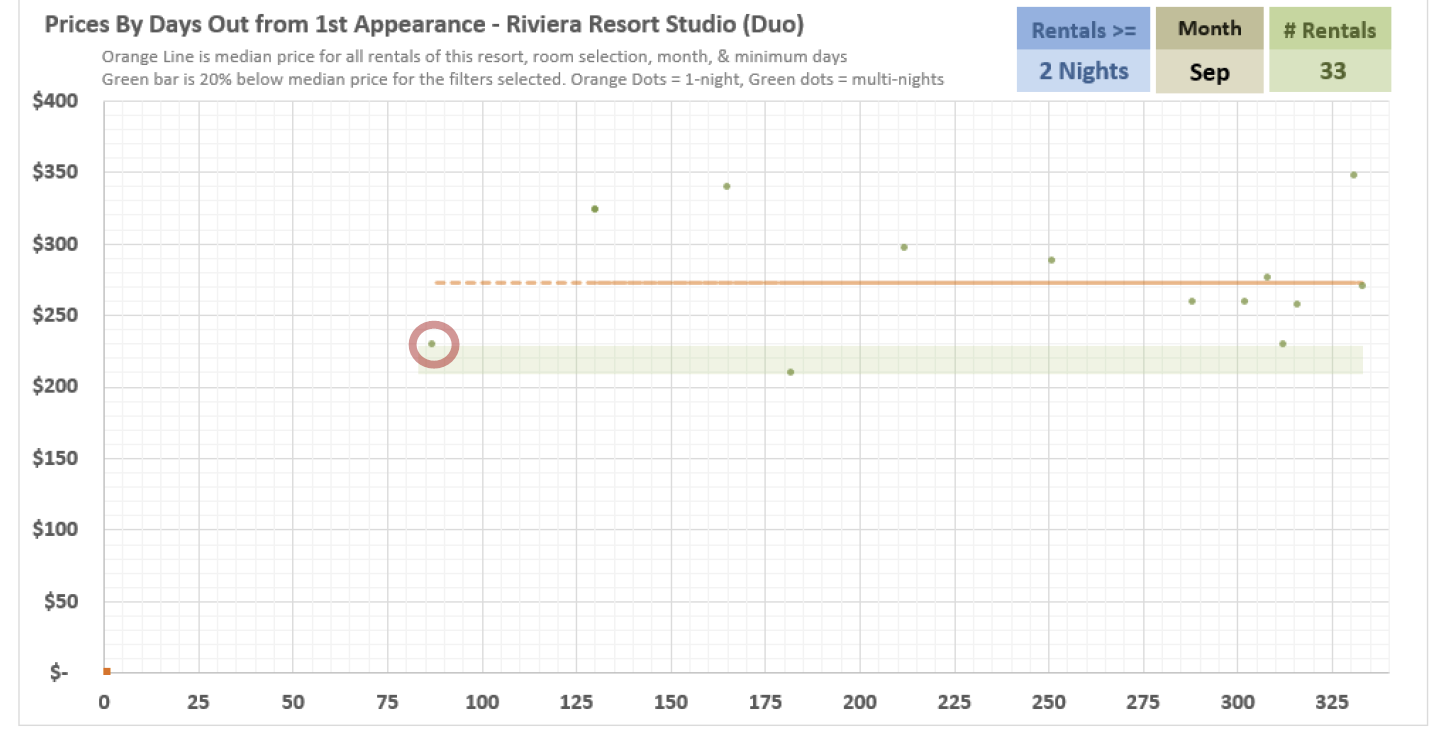Click the 225 label on the x-axis
The width and height of the screenshot is (1454, 734).
[x=955, y=702]
